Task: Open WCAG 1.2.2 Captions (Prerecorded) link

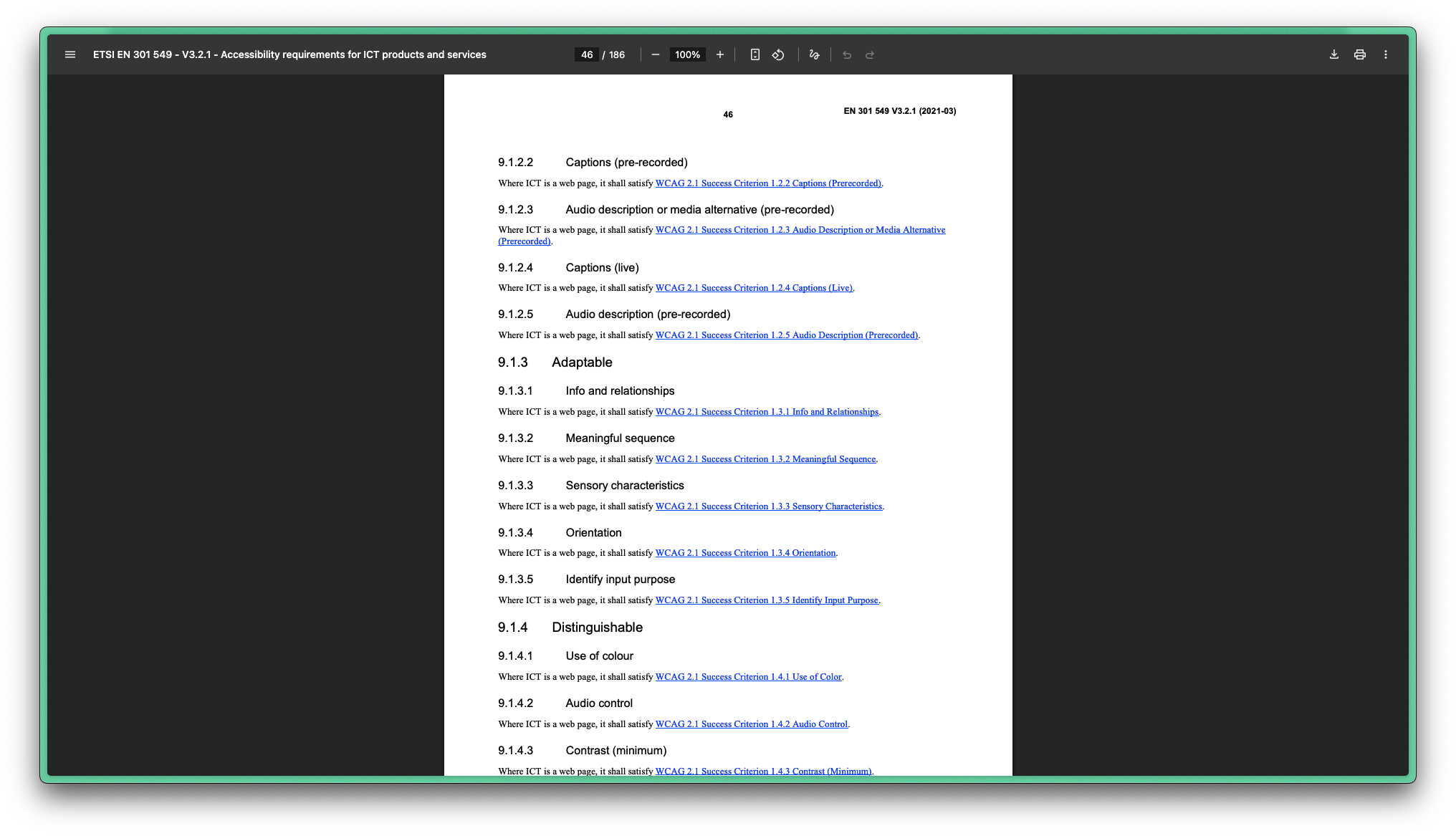Action: tap(768, 183)
